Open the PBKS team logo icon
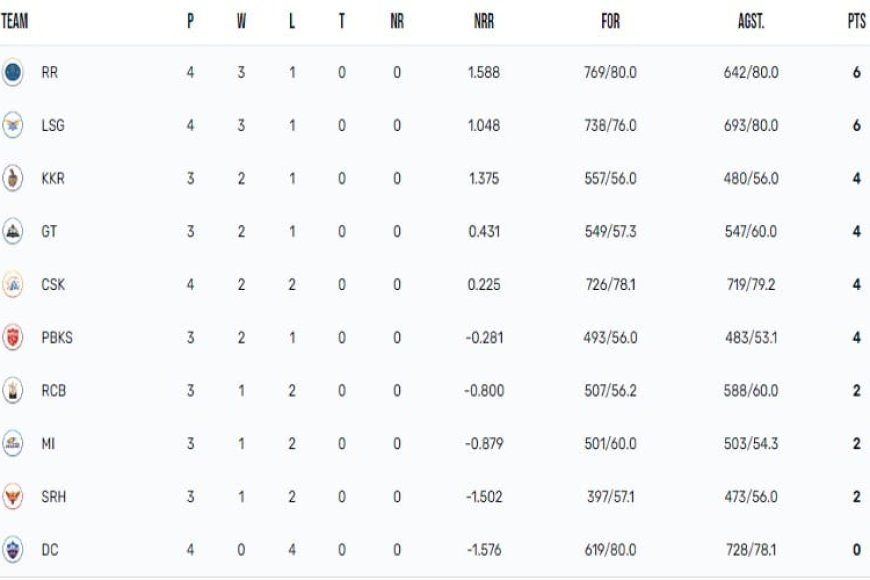870x580 pixels. click(12, 337)
